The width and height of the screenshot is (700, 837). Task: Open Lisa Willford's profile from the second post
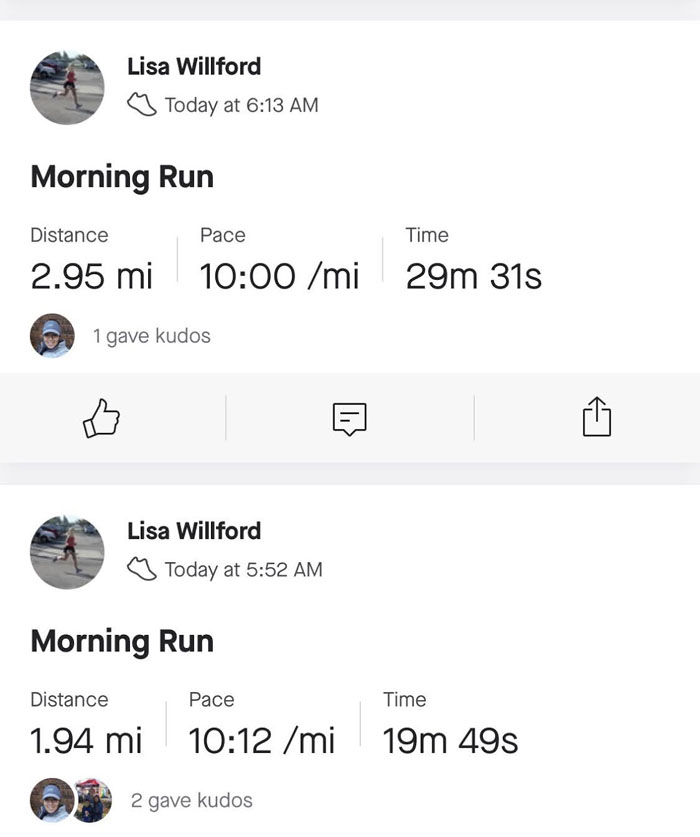pos(194,531)
